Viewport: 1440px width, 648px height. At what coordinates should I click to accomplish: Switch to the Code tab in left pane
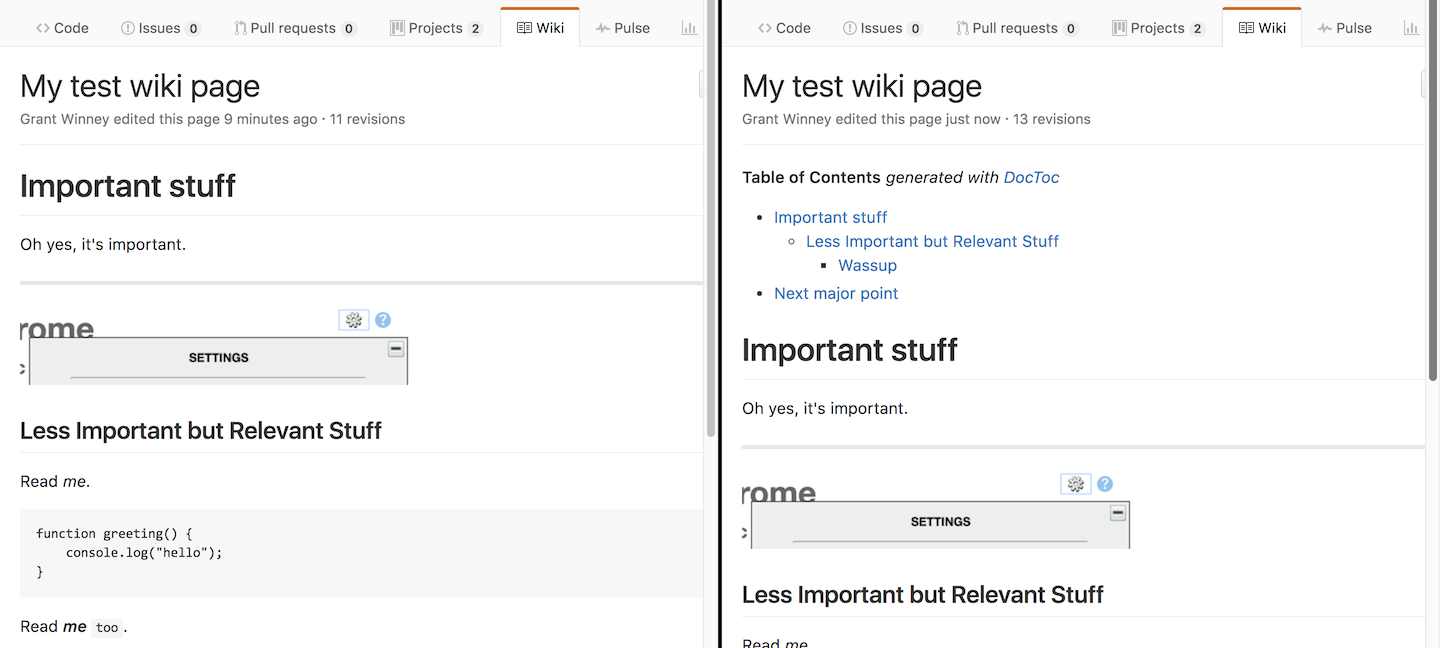(62, 28)
